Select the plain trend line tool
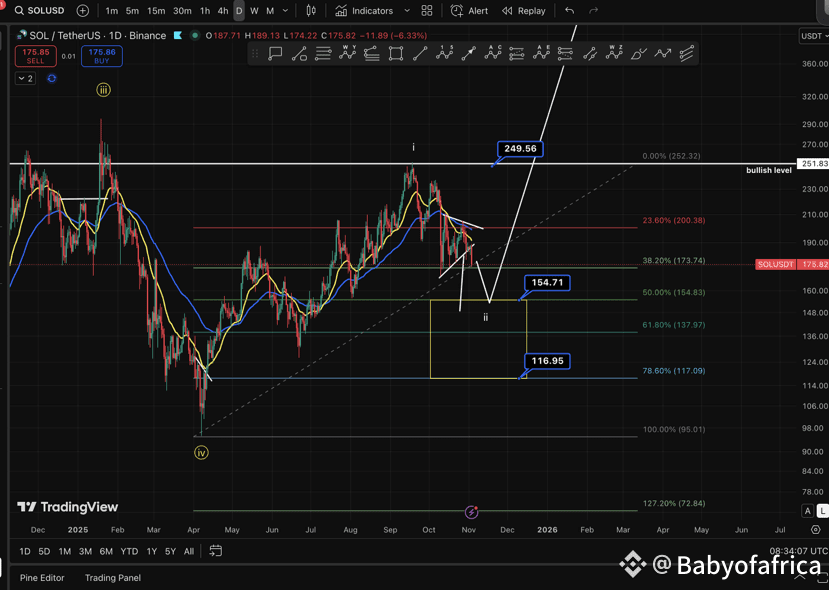Image resolution: width=829 pixels, height=590 pixels. (420, 53)
